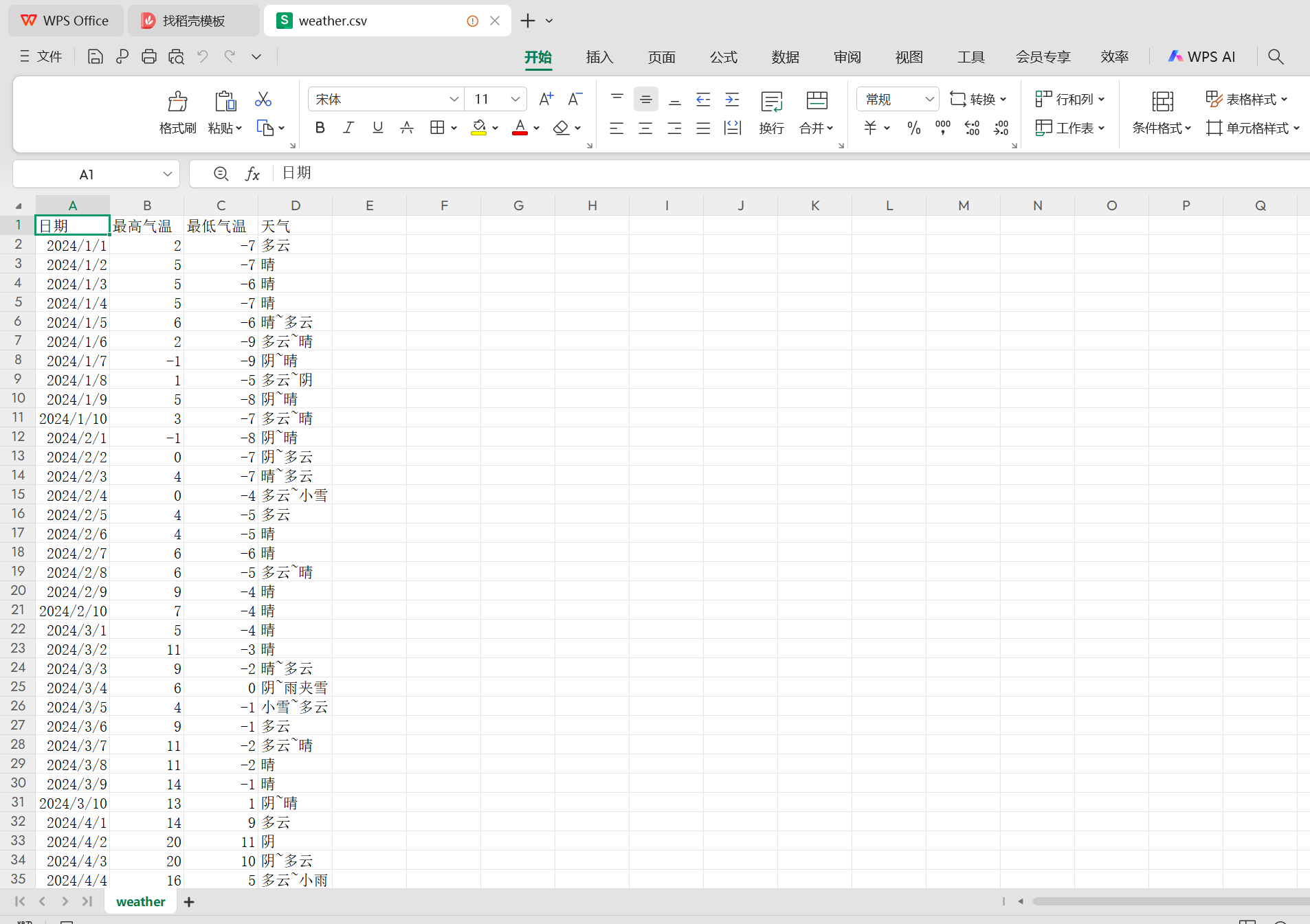Click the Merge cells (合并) icon
The image size is (1310, 924).
817,101
